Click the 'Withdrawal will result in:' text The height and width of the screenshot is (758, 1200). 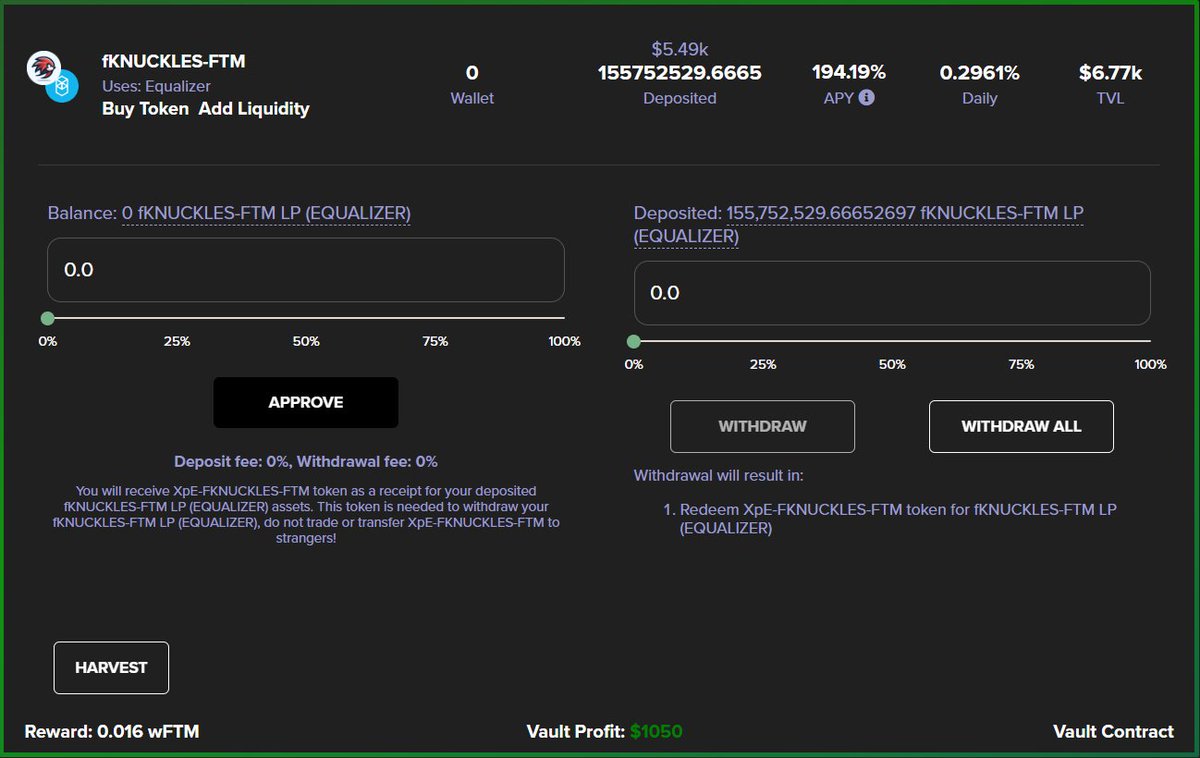[719, 475]
